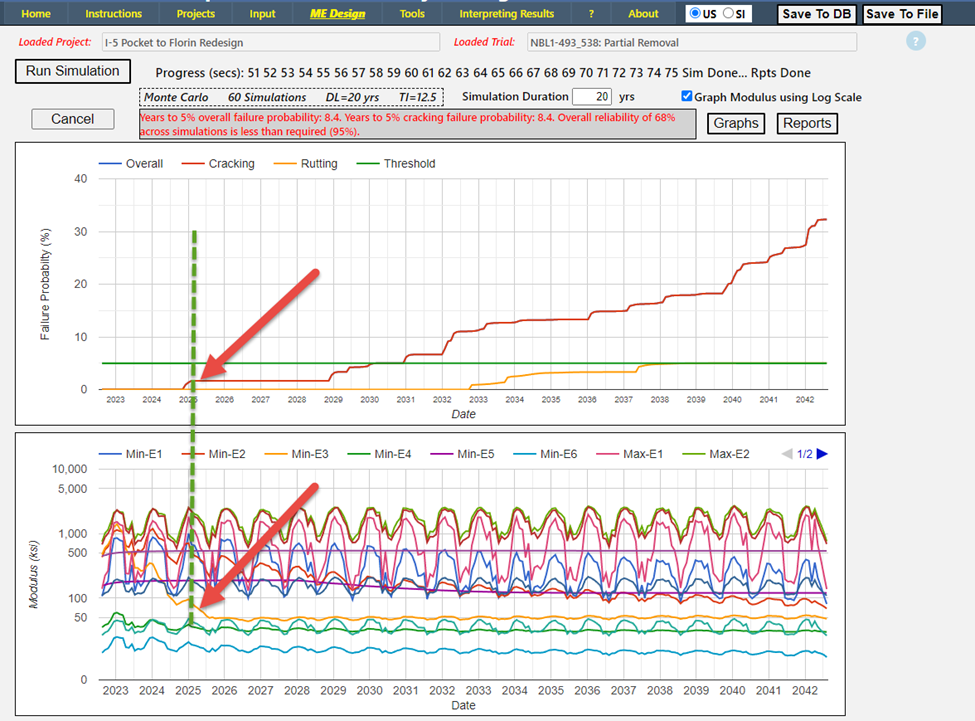This screenshot has height=721, width=975.
Task: Go to next legend page arrow
Action: click(823, 454)
